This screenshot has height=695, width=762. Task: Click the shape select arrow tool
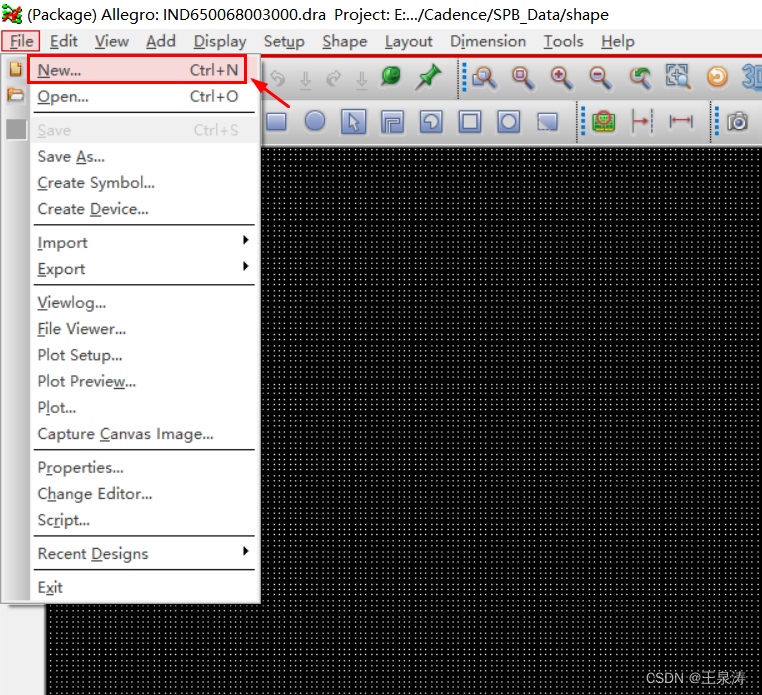(353, 121)
